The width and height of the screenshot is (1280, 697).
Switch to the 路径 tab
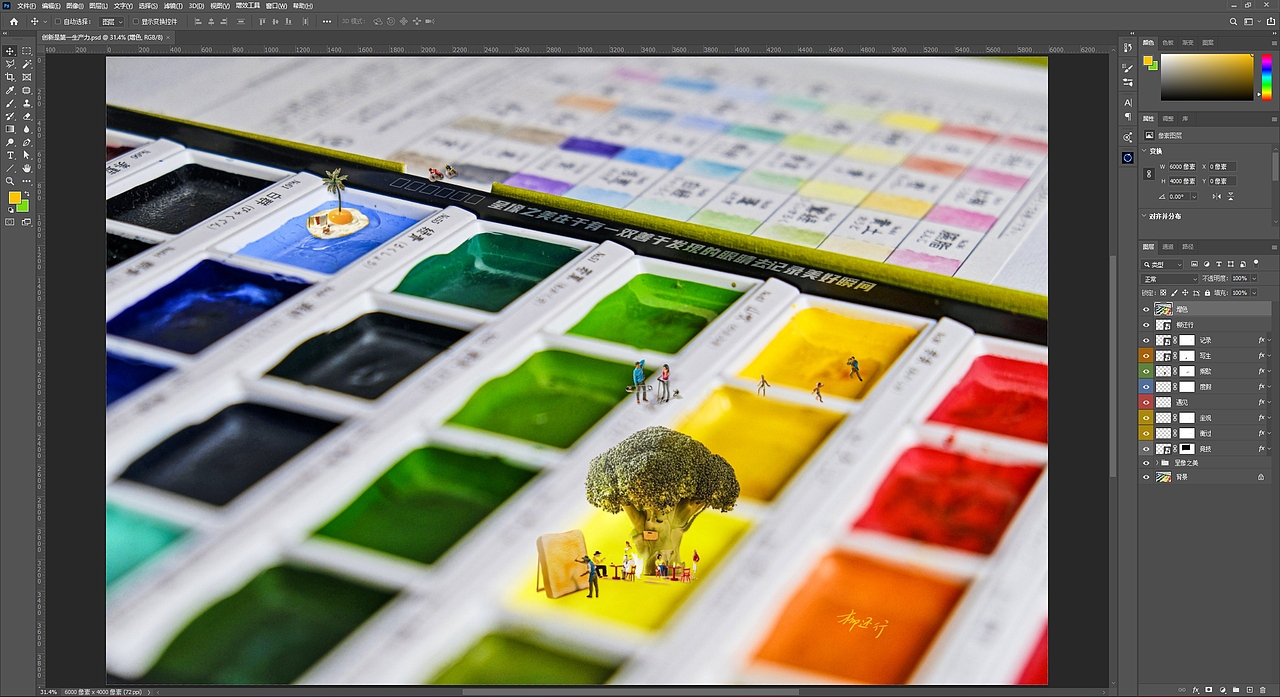coord(1188,246)
